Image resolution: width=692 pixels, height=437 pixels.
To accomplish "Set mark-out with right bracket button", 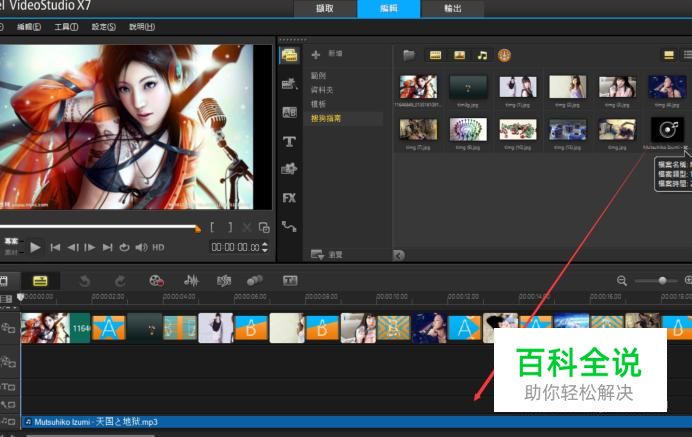I will click(x=230, y=227).
